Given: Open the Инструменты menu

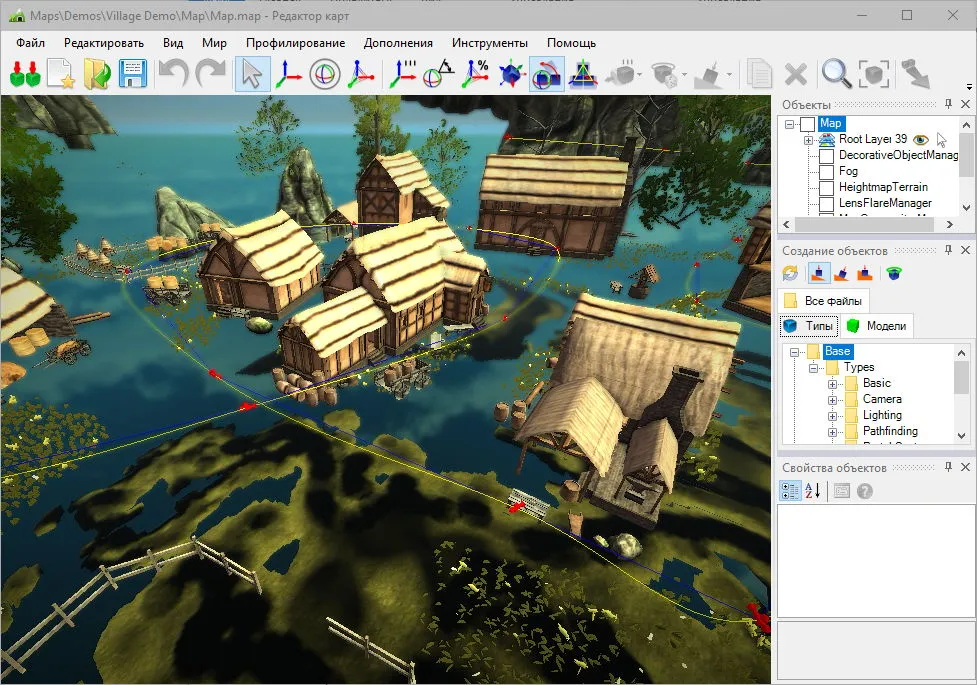Looking at the screenshot, I should tap(490, 43).
